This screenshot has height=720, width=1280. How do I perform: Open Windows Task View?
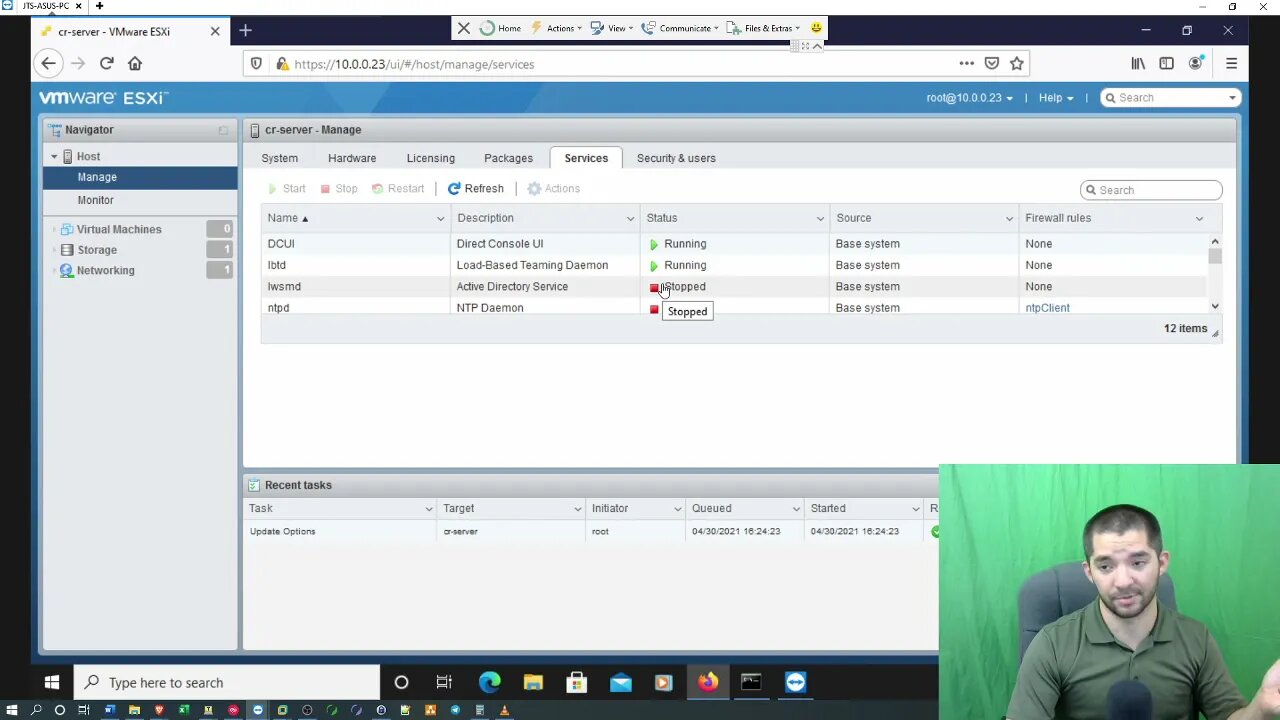click(x=444, y=682)
